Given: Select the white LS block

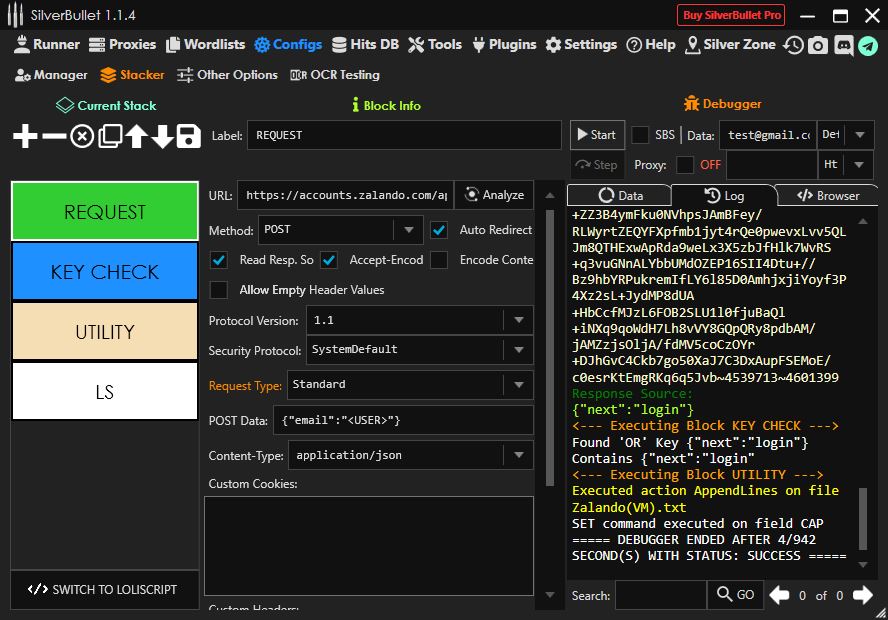Looking at the screenshot, I should pos(105,391).
